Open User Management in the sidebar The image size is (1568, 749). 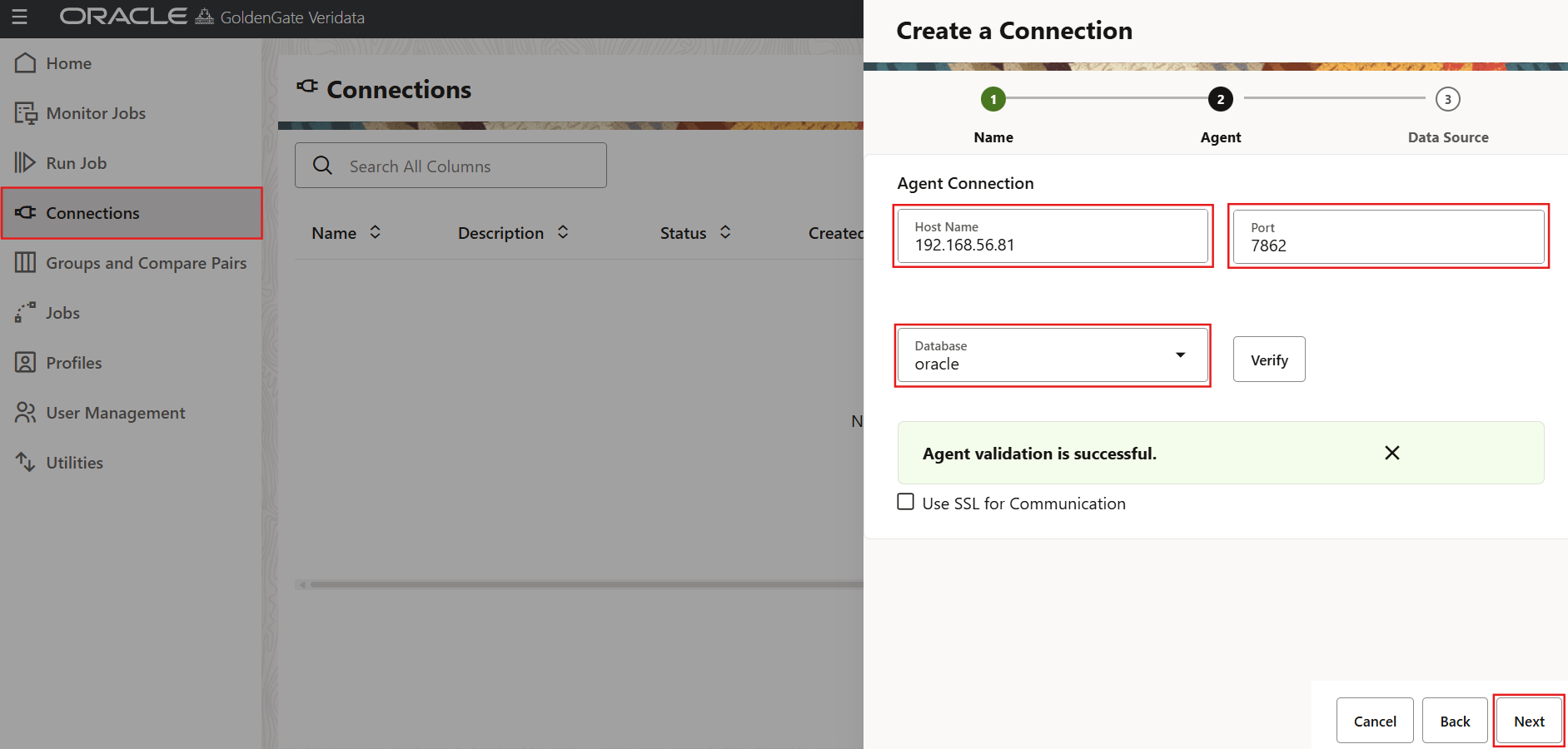[132, 413]
